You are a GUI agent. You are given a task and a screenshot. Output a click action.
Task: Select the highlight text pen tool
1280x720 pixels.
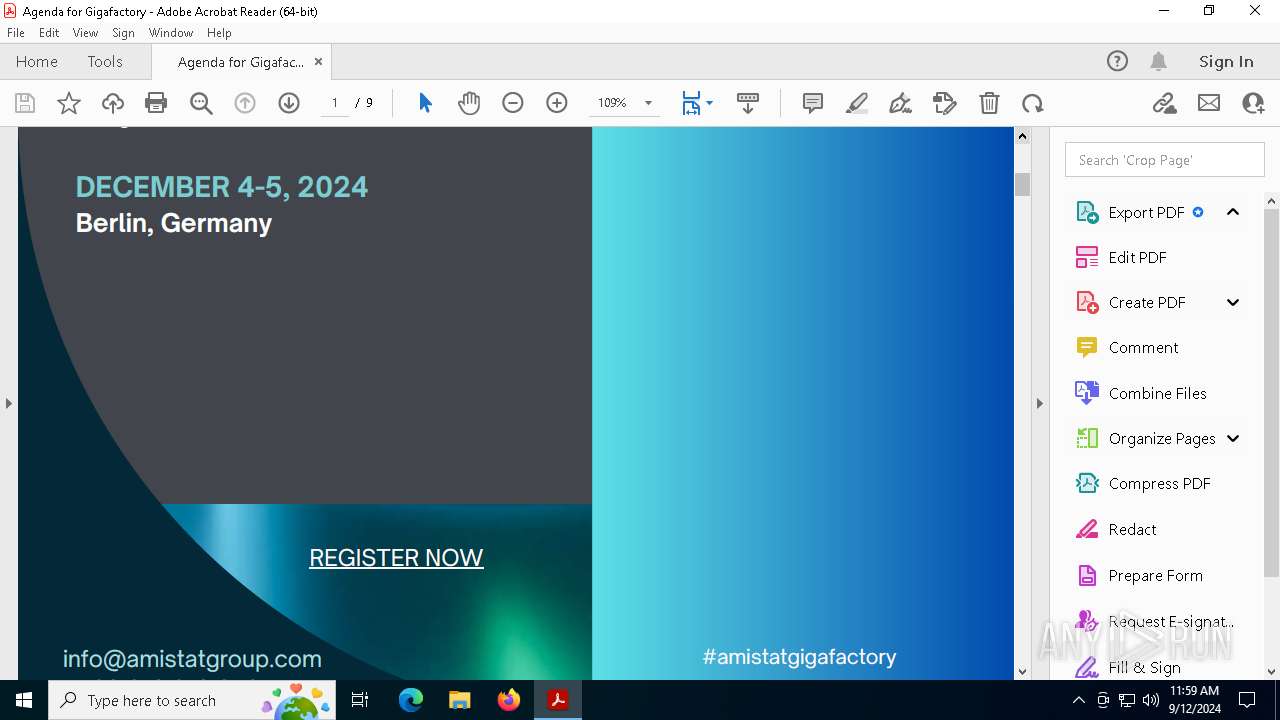(857, 103)
